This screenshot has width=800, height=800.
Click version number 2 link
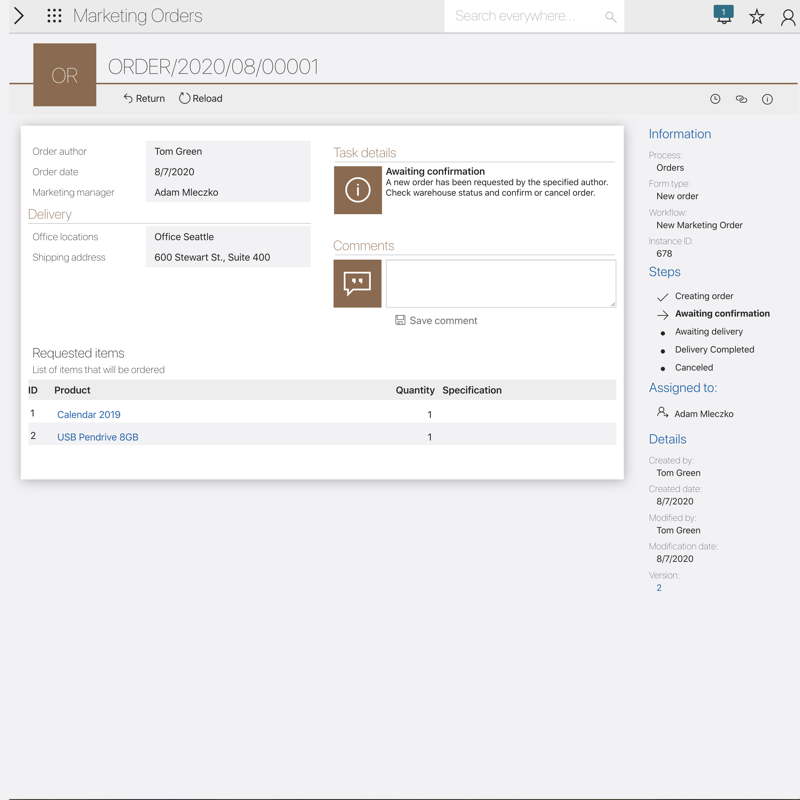[x=659, y=588]
